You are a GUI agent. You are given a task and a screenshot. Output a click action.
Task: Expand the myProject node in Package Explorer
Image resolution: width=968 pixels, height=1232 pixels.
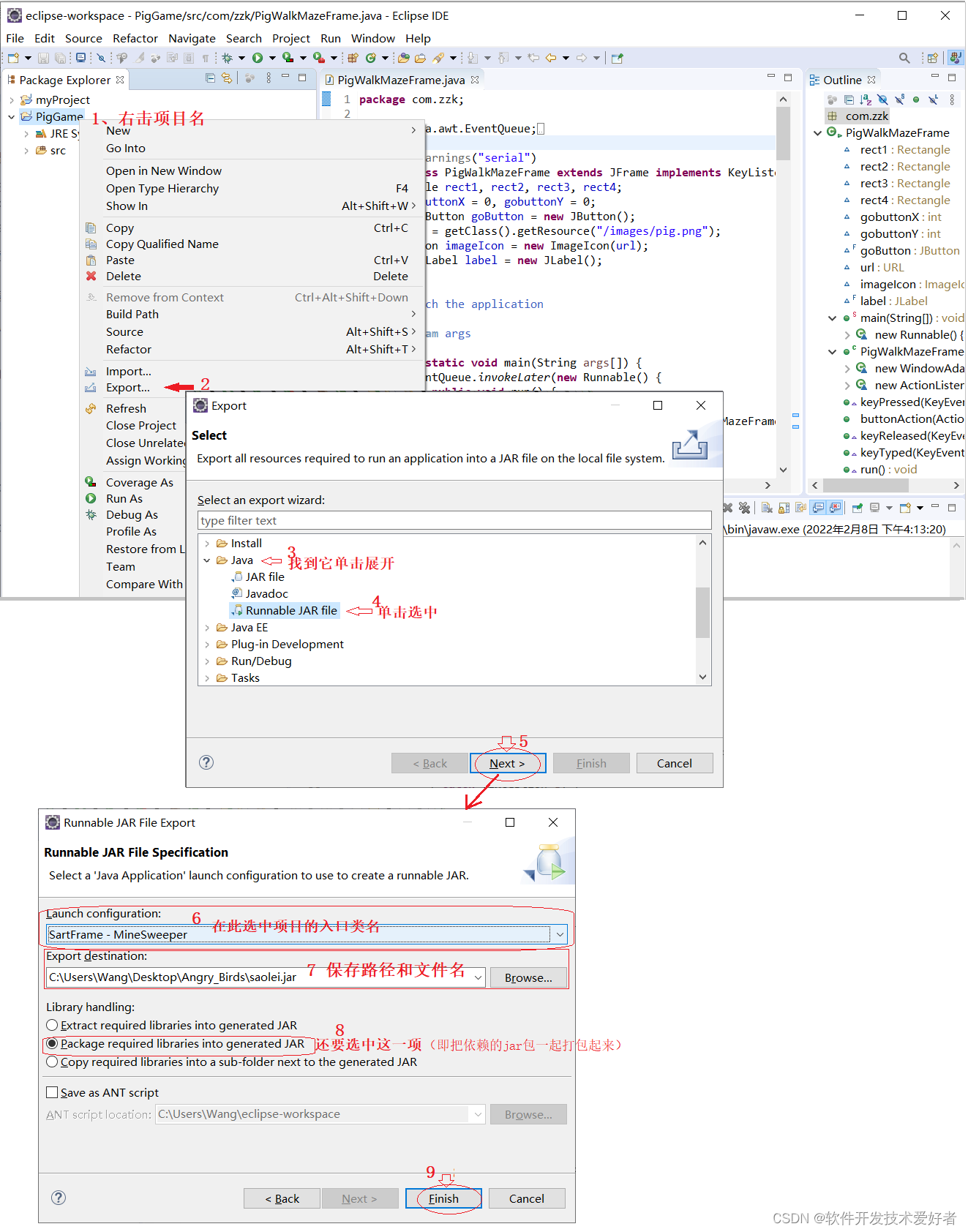(x=12, y=100)
